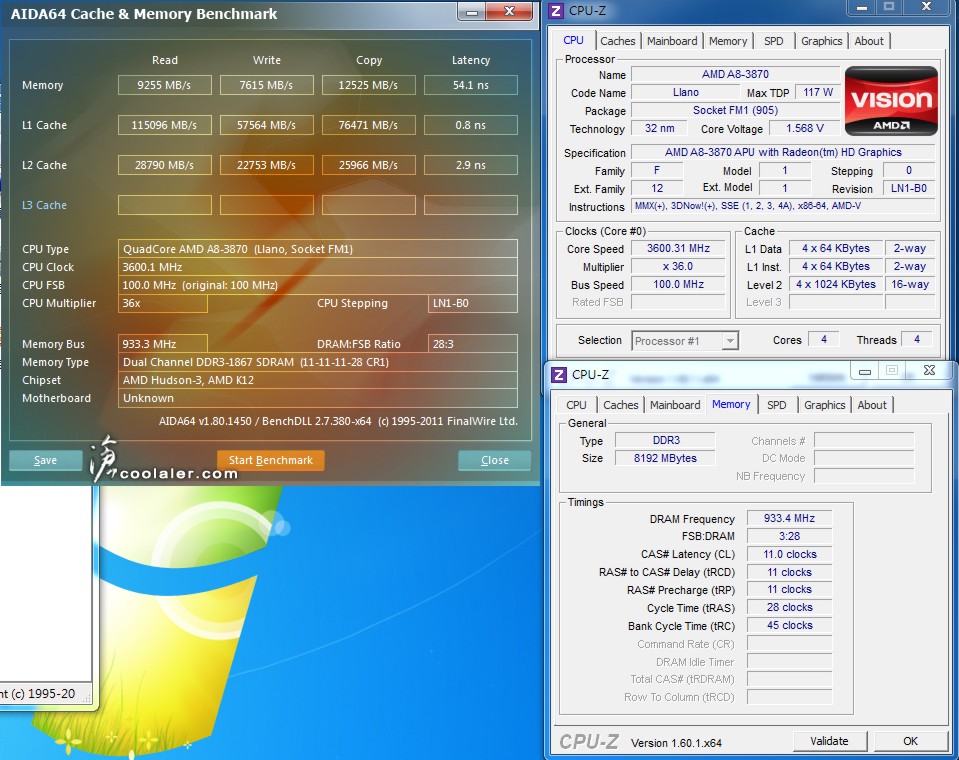Click the CAS# Latency 11.0 clocks value
959x760 pixels.
[789, 555]
